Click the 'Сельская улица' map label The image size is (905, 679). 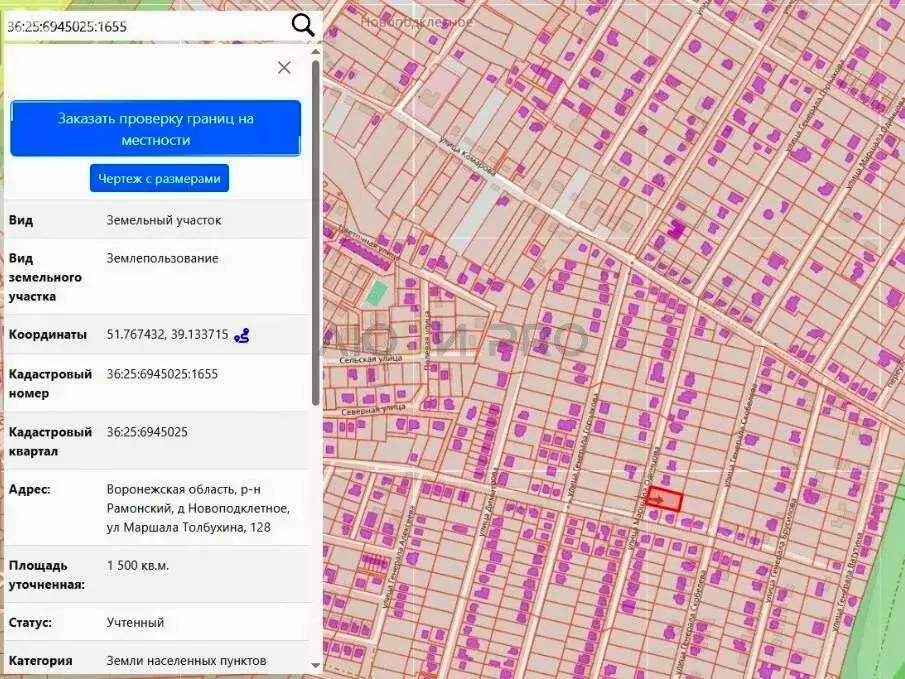pos(371,359)
